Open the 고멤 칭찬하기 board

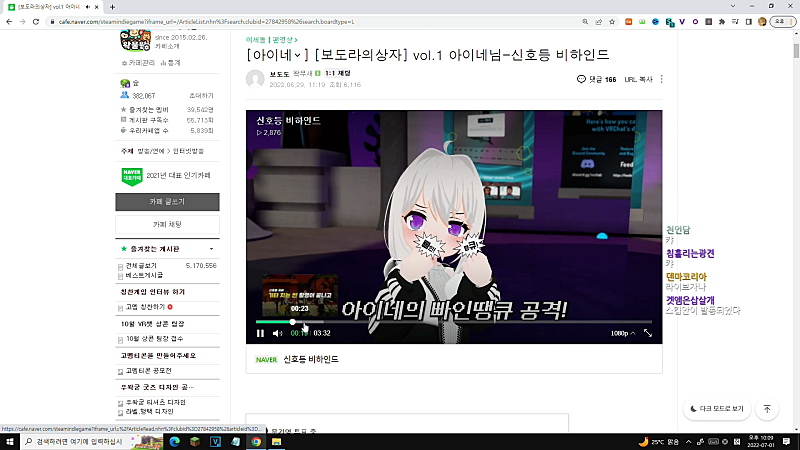point(145,307)
